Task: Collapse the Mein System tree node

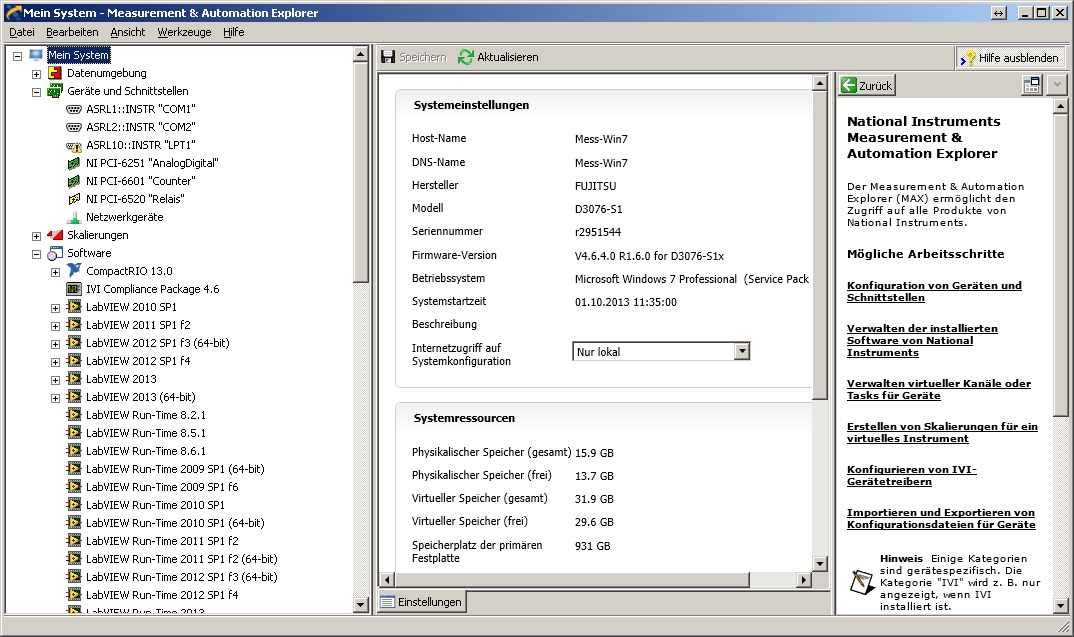Action: (18, 56)
